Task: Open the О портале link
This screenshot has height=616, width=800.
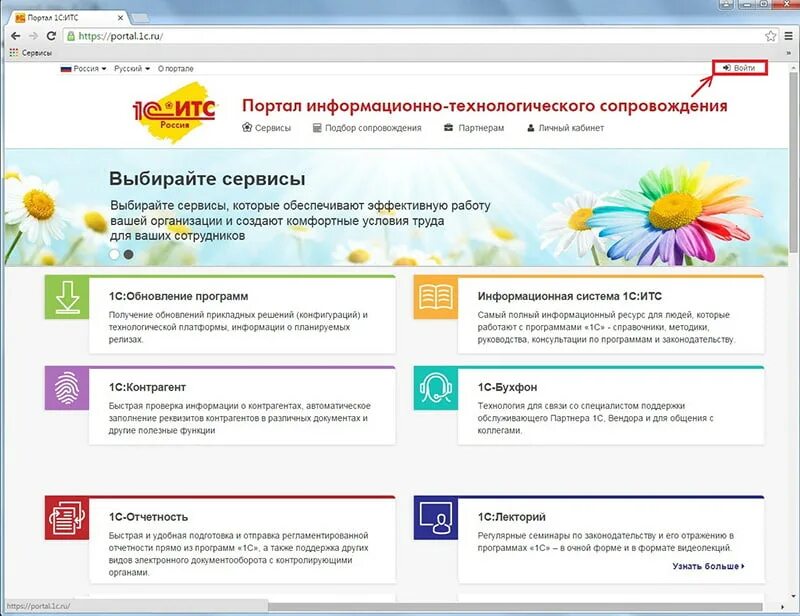Action: (176, 68)
